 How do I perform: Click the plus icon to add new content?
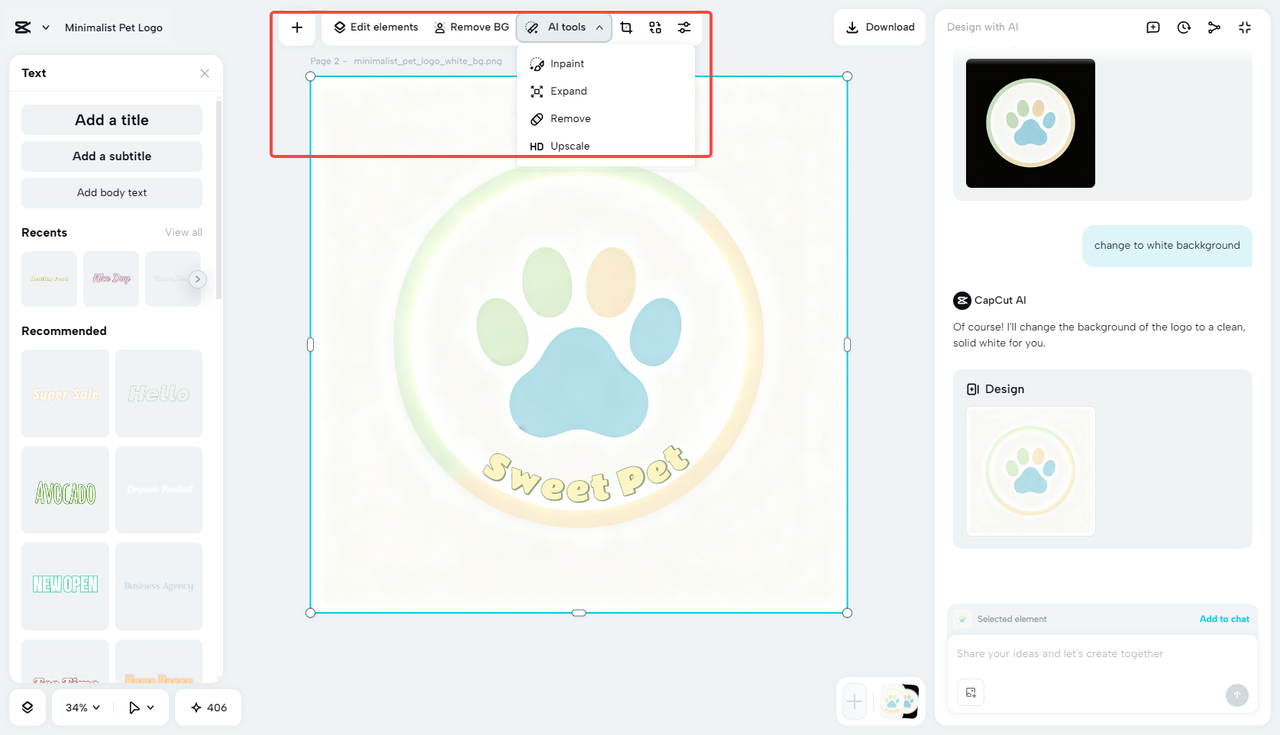click(x=296, y=27)
